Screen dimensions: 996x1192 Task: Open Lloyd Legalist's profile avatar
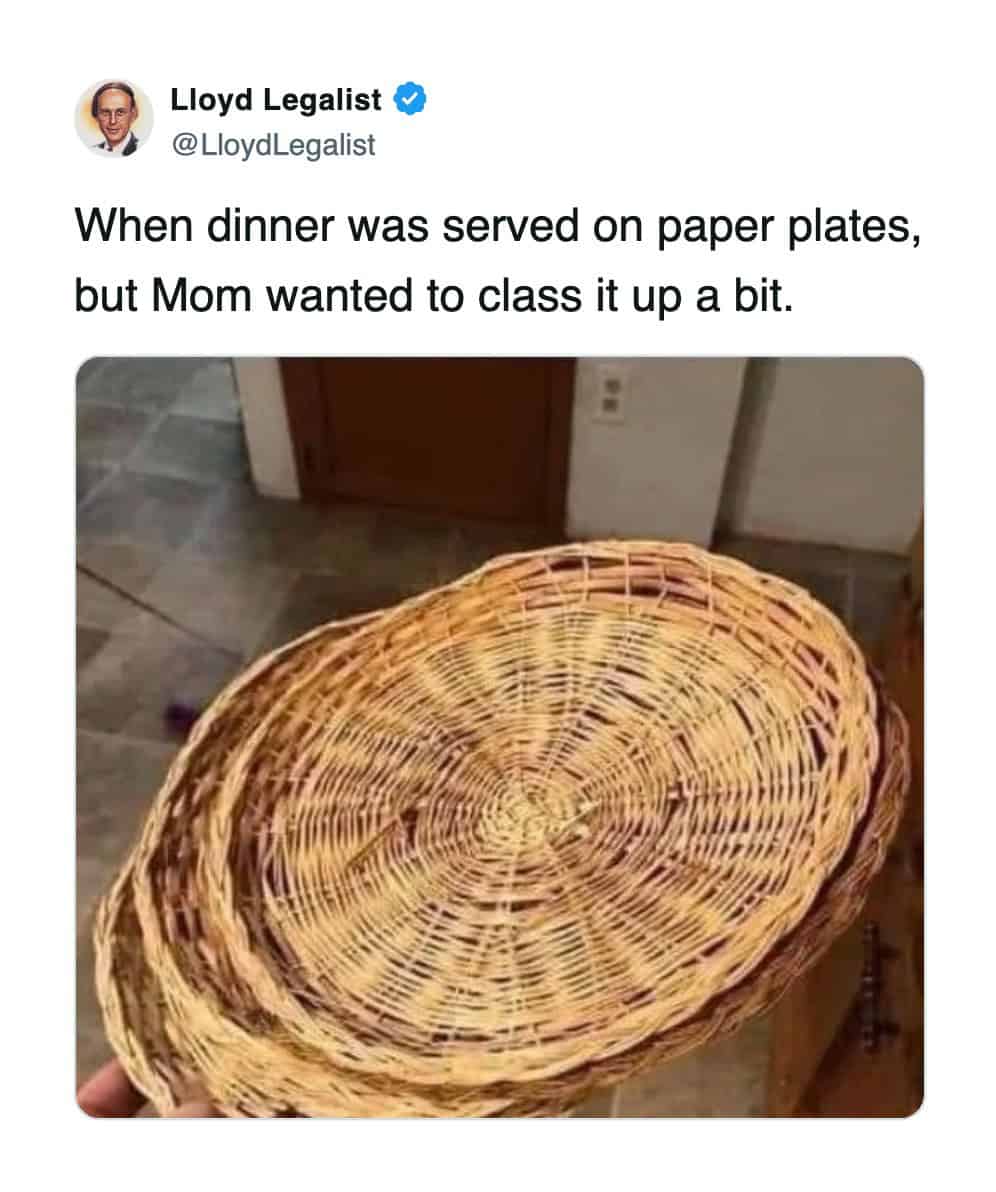pos(114,118)
